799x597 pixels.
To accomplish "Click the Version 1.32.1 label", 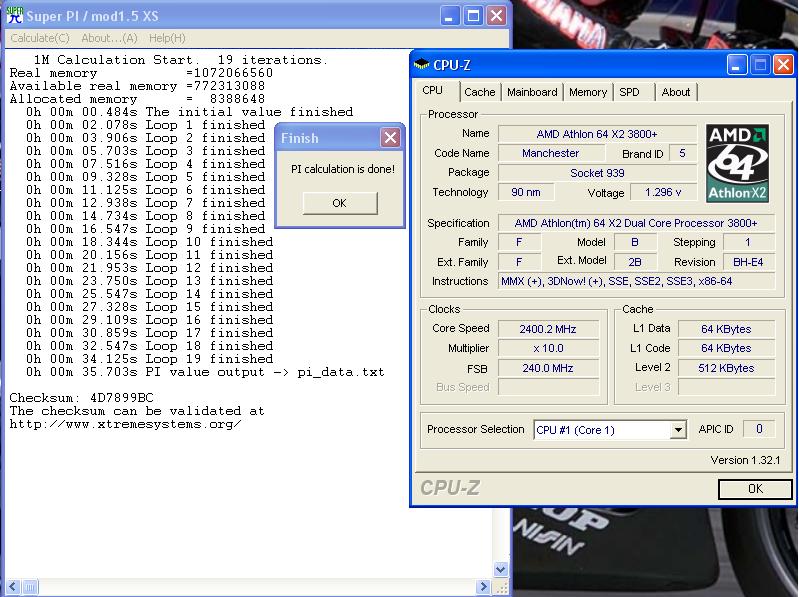I will coord(745,460).
